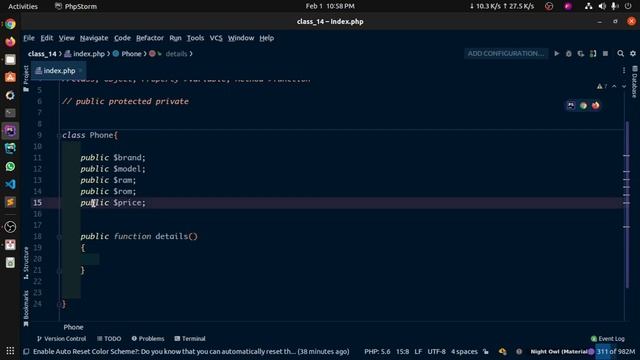Open file in PhpStorm built-in preview
The width and height of the screenshot is (640, 360).
[571, 105]
